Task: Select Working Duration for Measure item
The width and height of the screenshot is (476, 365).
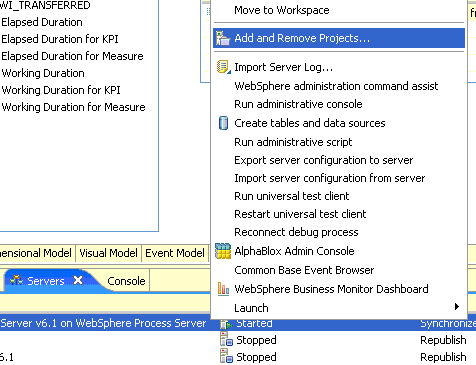Action: point(73,107)
